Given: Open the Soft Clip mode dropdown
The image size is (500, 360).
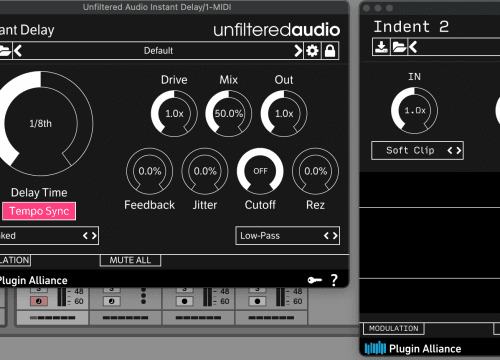Looking at the screenshot, I should coord(417,150).
